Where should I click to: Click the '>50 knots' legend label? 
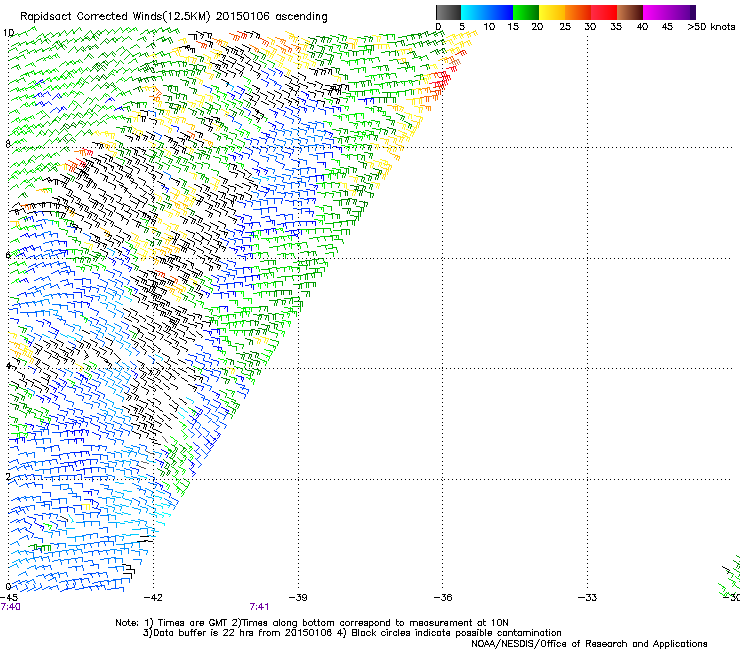coord(711,27)
